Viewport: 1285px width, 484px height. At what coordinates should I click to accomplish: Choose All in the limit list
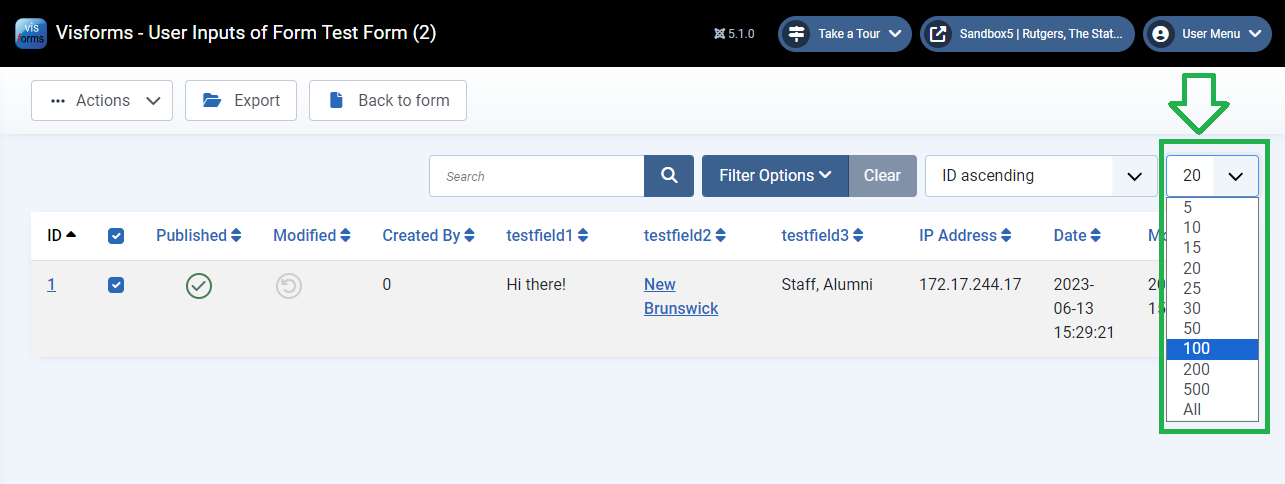(x=1212, y=410)
